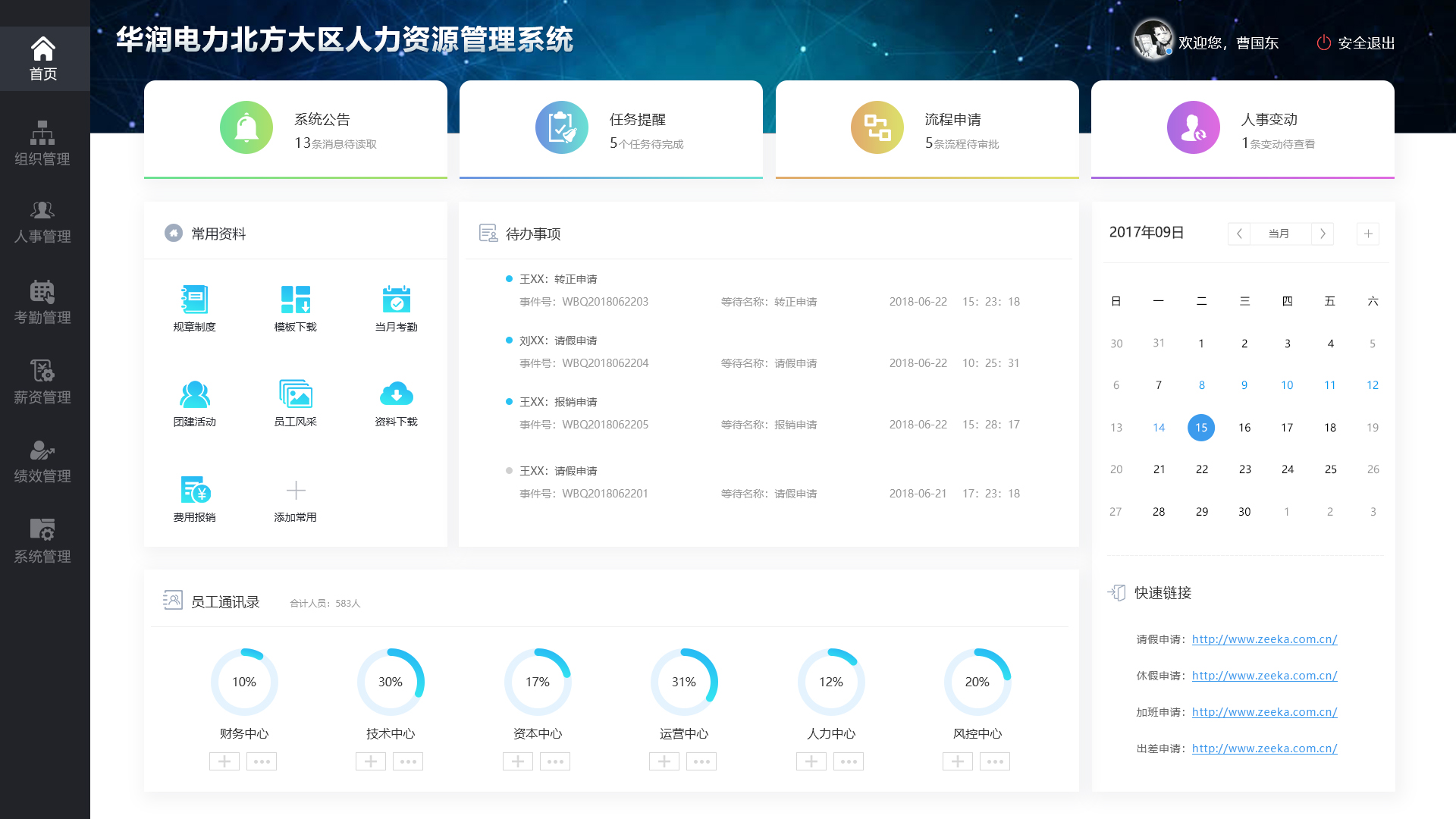Click more dots button under 运营中心
Viewport: 1456px width, 819px height.
point(701,761)
